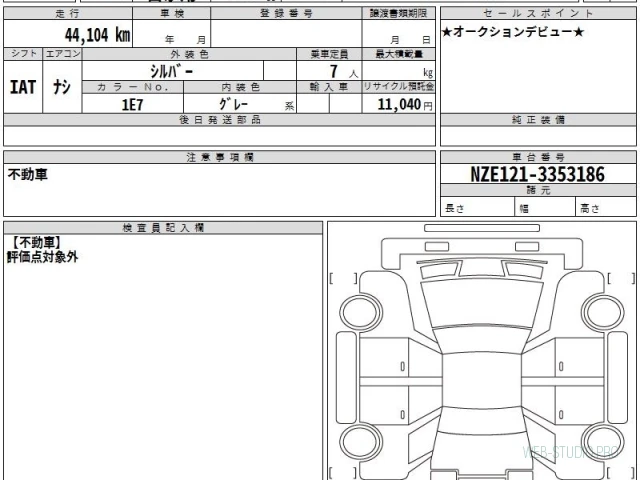Click the 輸入車 header cell
Screen dimensions: 640x480
[x=329, y=87]
